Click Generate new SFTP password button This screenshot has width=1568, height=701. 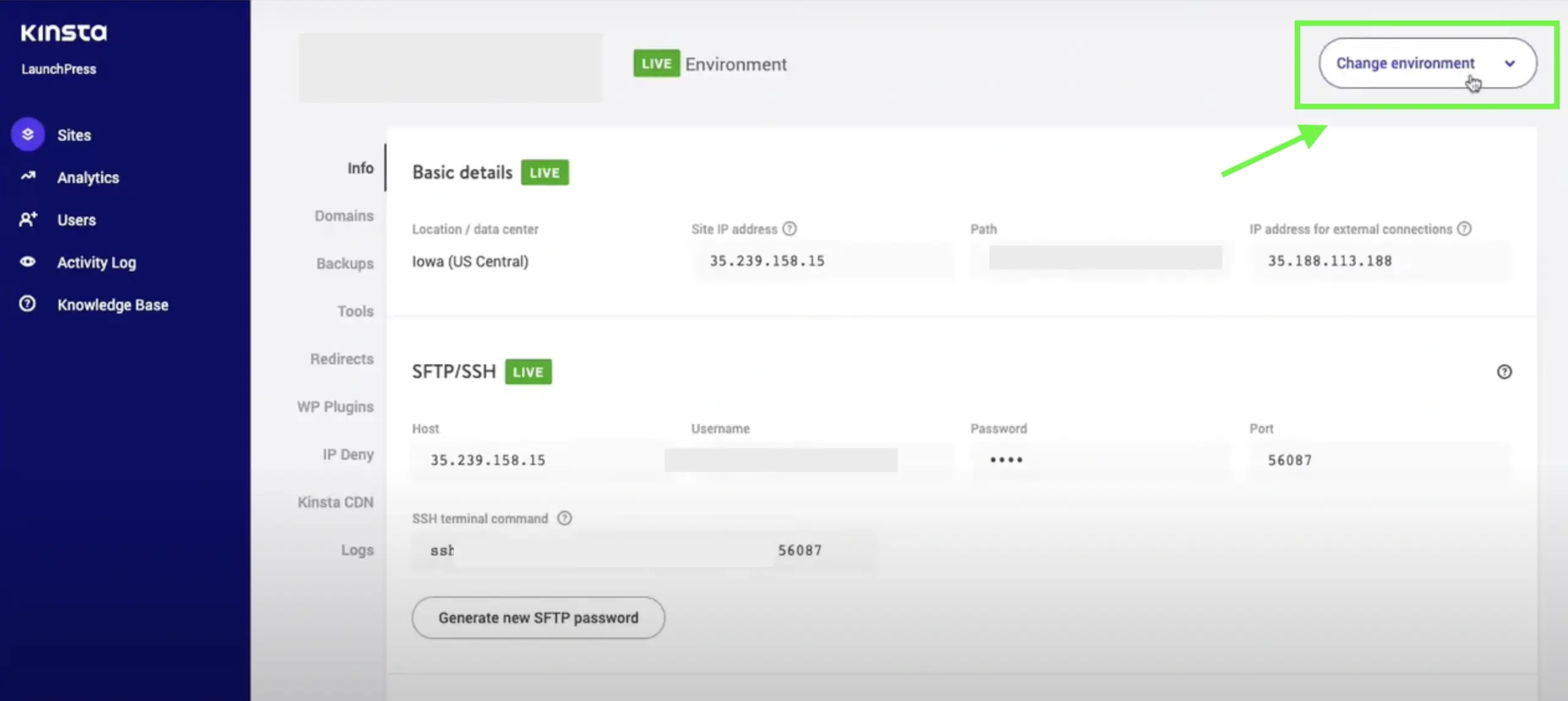(x=538, y=618)
